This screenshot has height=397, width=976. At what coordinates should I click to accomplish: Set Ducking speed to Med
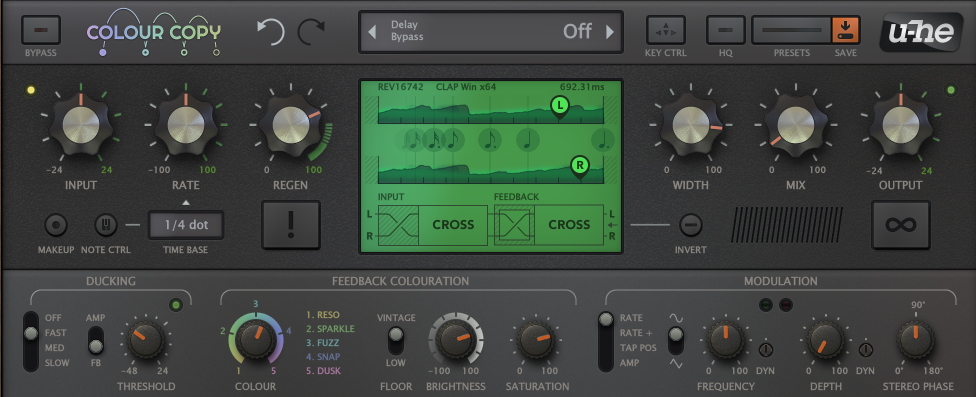(x=54, y=348)
